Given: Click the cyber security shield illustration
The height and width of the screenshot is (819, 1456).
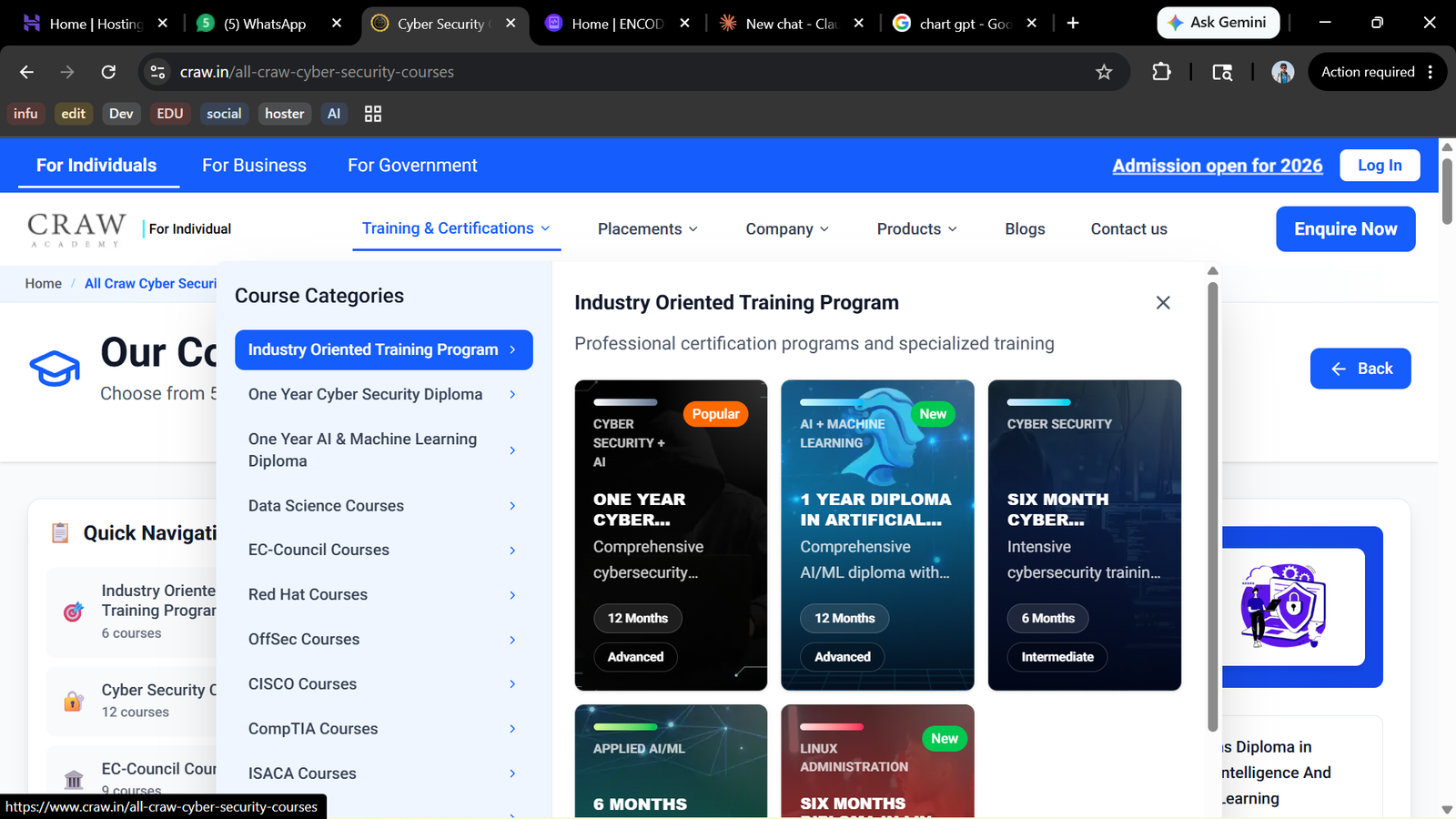Looking at the screenshot, I should tap(1283, 605).
